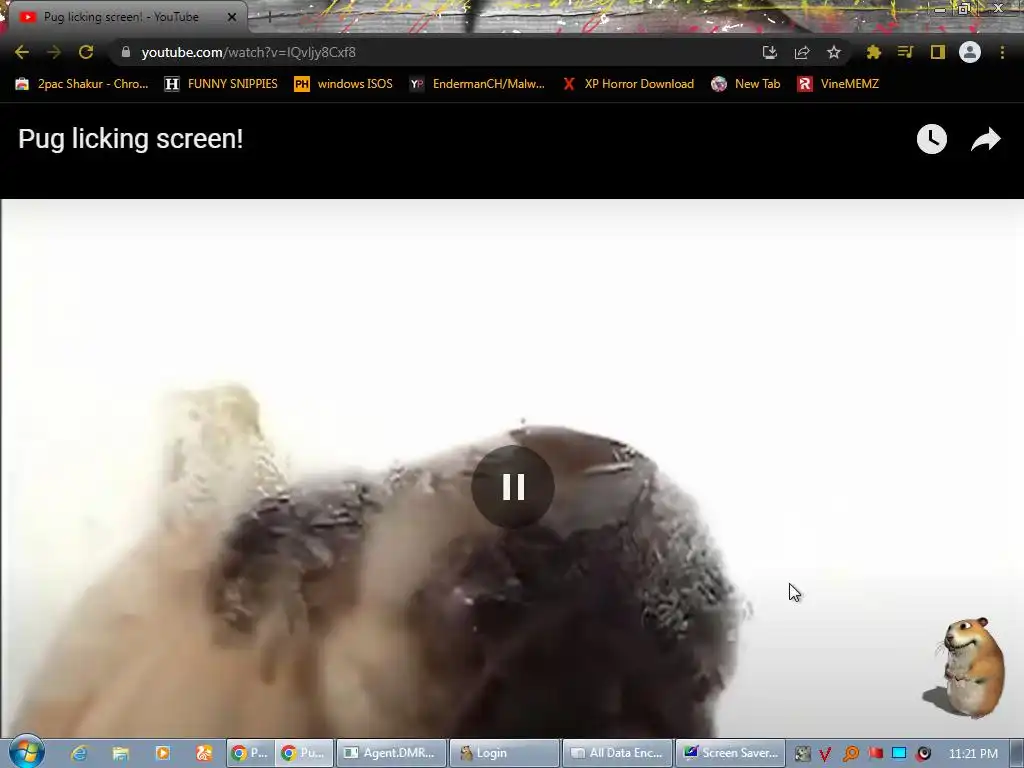Pause the video with the center pause button
This screenshot has height=768, width=1024.
[x=513, y=487]
